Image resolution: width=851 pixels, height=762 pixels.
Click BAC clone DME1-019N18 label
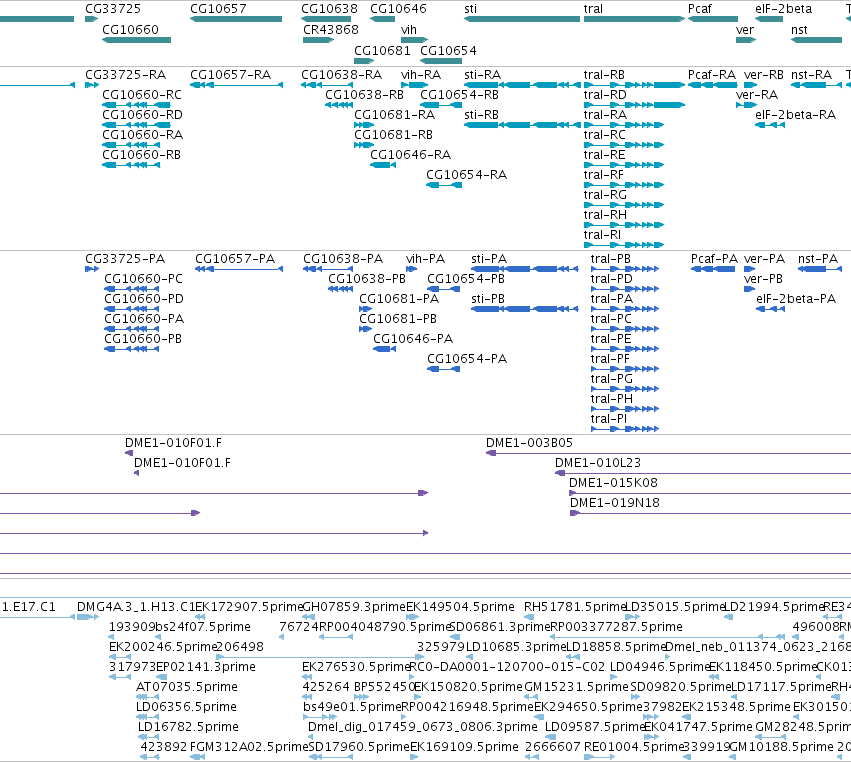click(614, 503)
